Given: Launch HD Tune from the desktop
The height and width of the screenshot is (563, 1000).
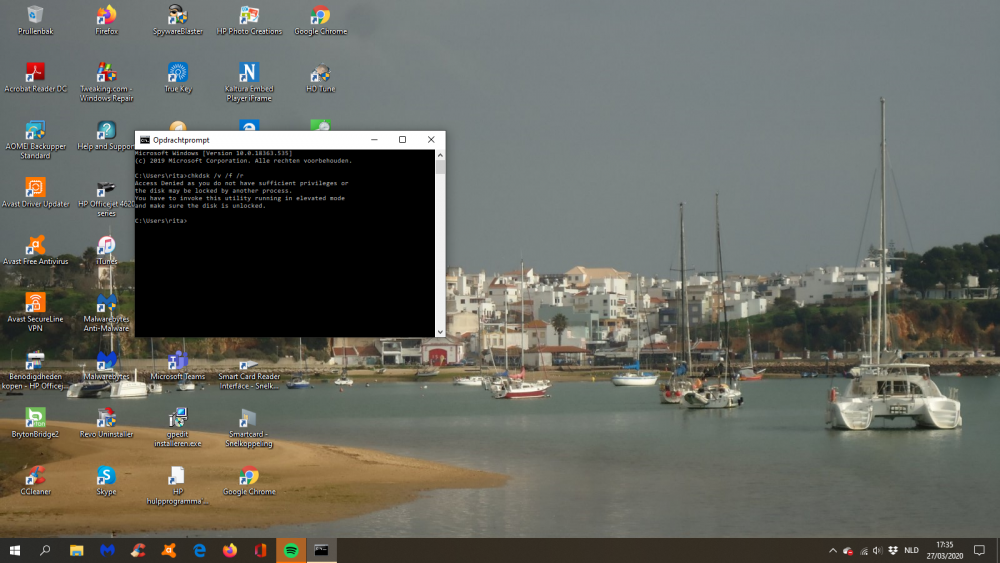Looking at the screenshot, I should [x=320, y=74].
